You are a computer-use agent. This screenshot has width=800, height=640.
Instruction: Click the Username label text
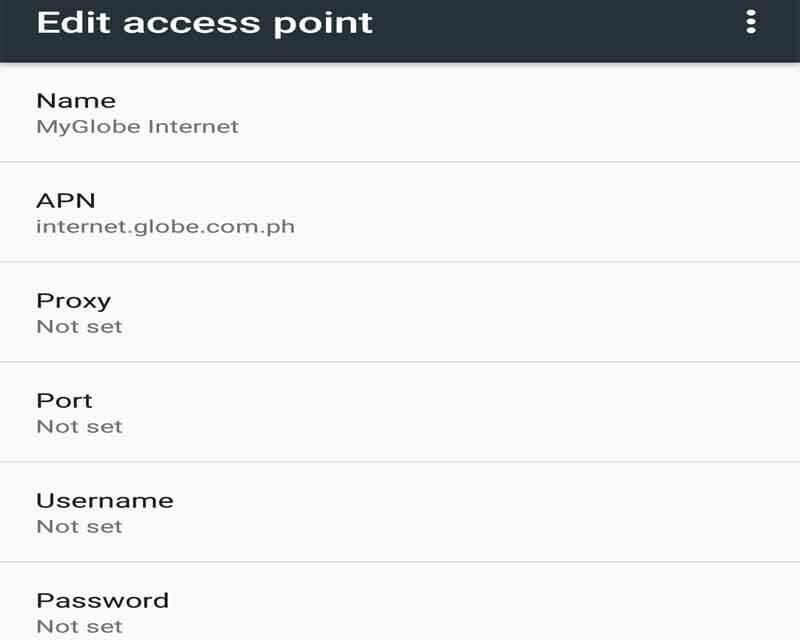point(105,501)
